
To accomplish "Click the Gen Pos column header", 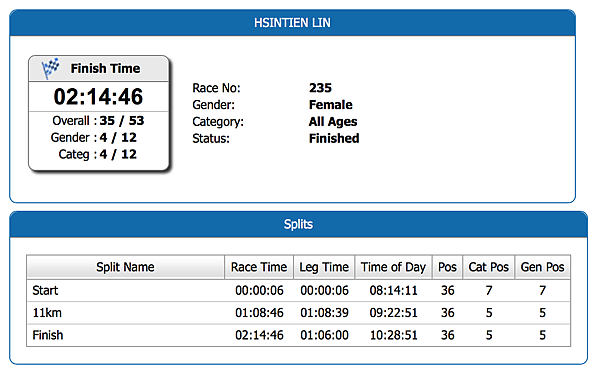I will (543, 267).
